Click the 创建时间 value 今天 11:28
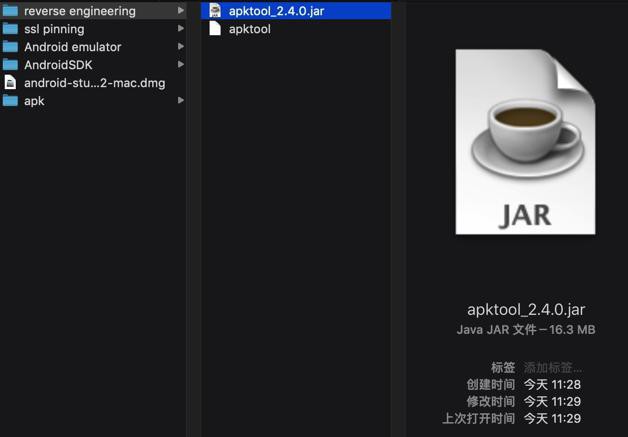 click(552, 385)
